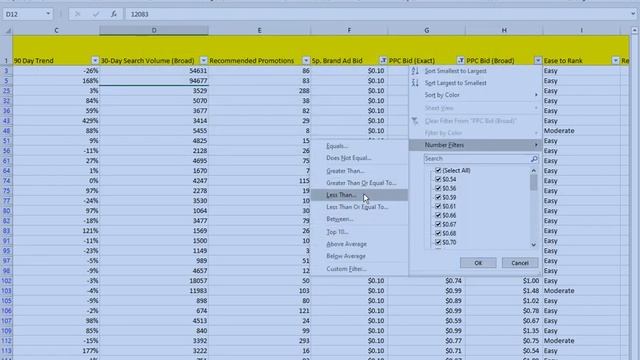Image resolution: width=640 pixels, height=360 pixels.
Task: Open the Insert Function fx icon
Action: 114,14
